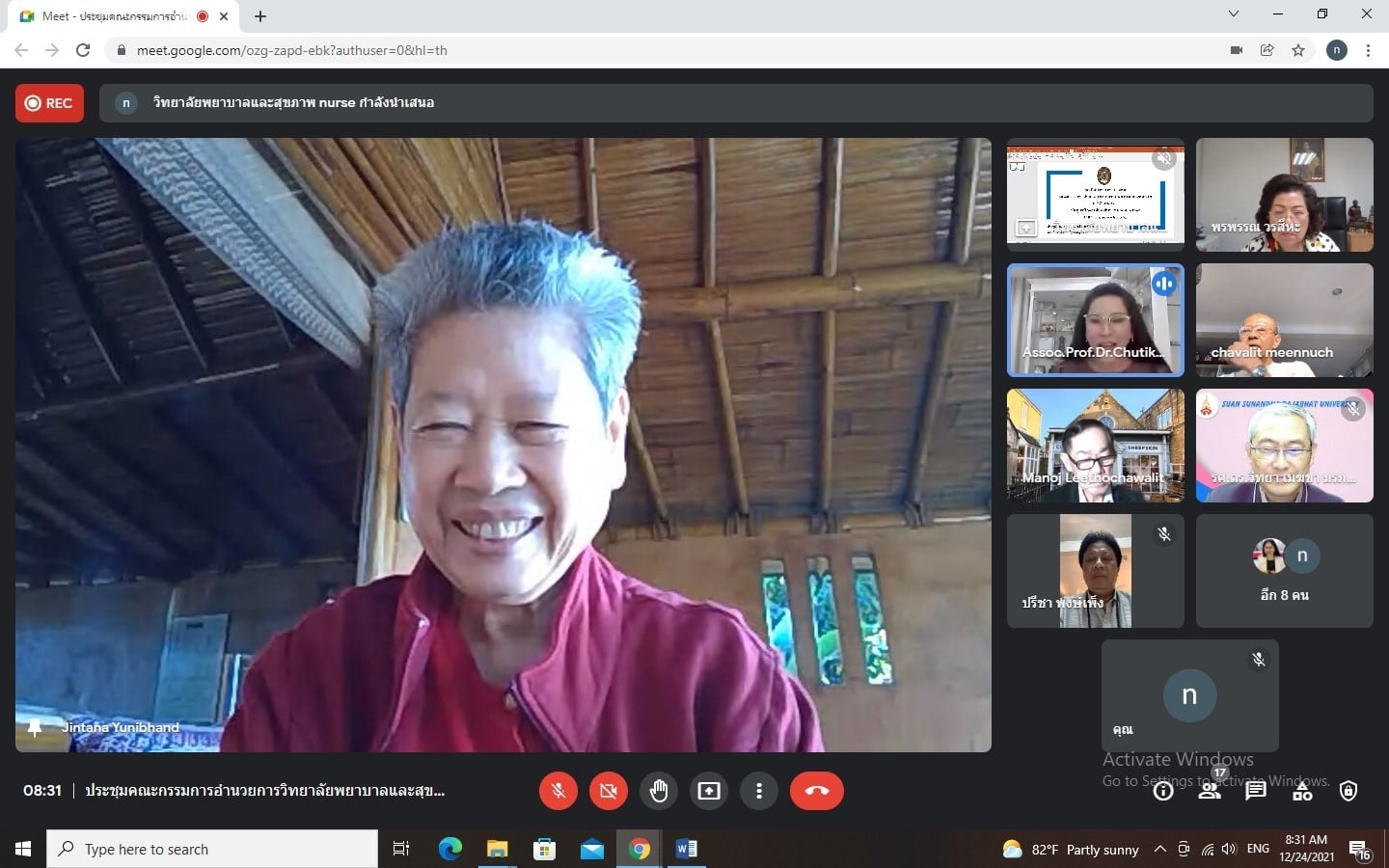Viewport: 1389px width, 868px height.
Task: Show hidden system tray icons
Action: tap(1160, 850)
